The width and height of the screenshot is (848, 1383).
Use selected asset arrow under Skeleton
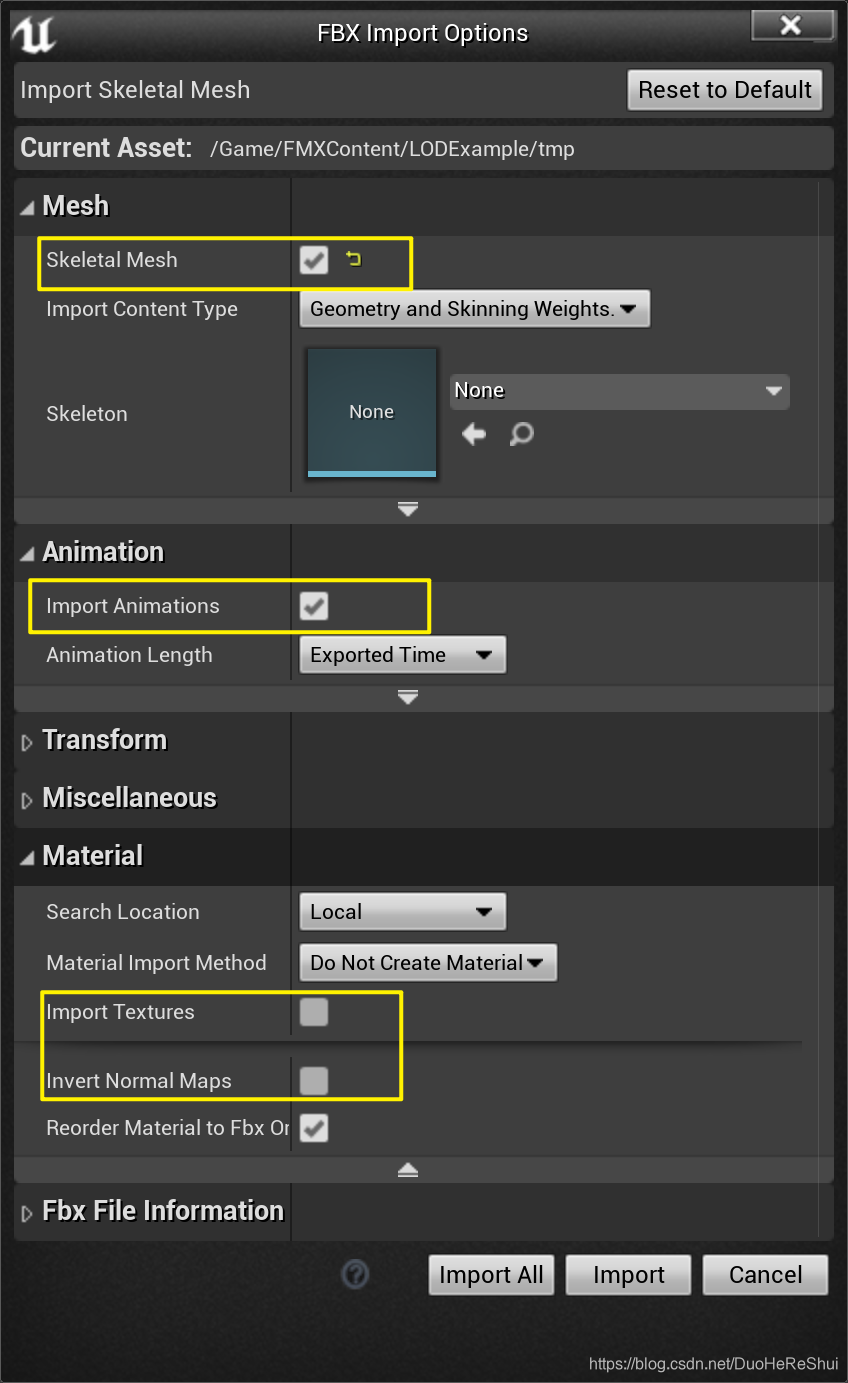pos(474,434)
